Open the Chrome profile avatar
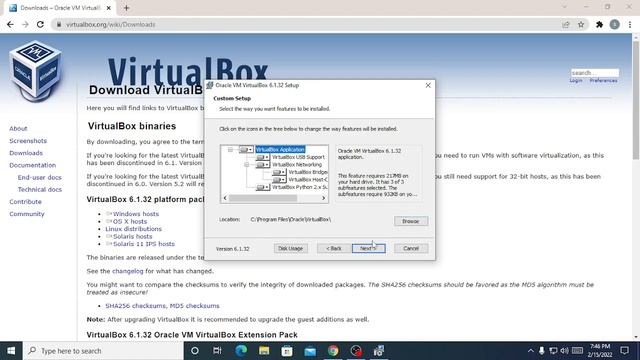The width and height of the screenshot is (640, 360). [x=614, y=24]
